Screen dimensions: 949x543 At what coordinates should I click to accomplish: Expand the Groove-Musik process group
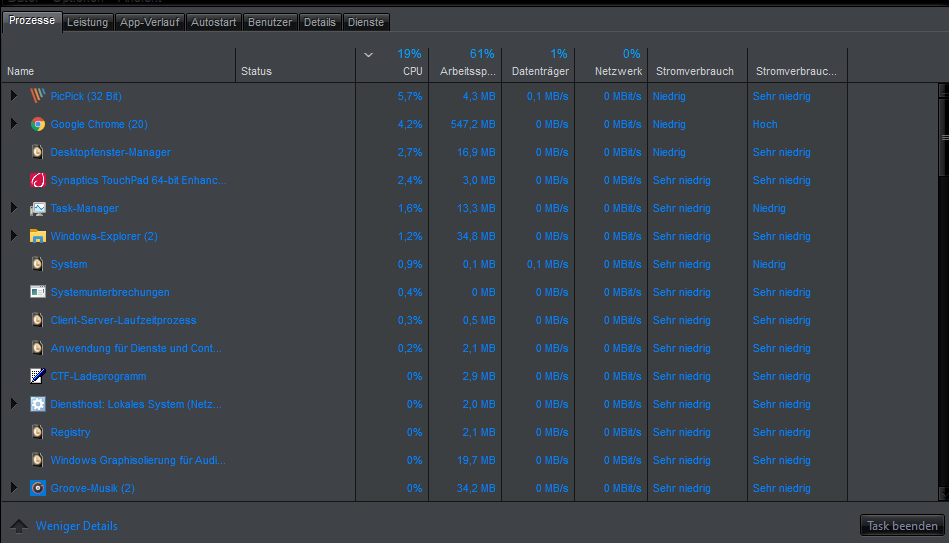[x=14, y=488]
